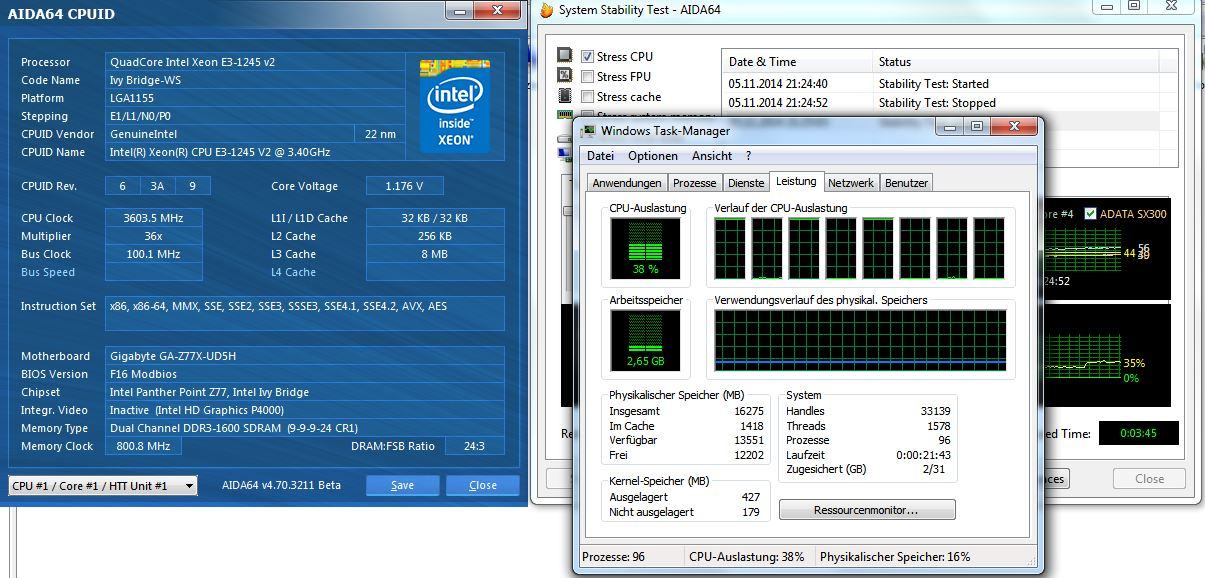
Task: Click the Arbeitsspeicher 2,65 GB meter
Action: coord(645,340)
